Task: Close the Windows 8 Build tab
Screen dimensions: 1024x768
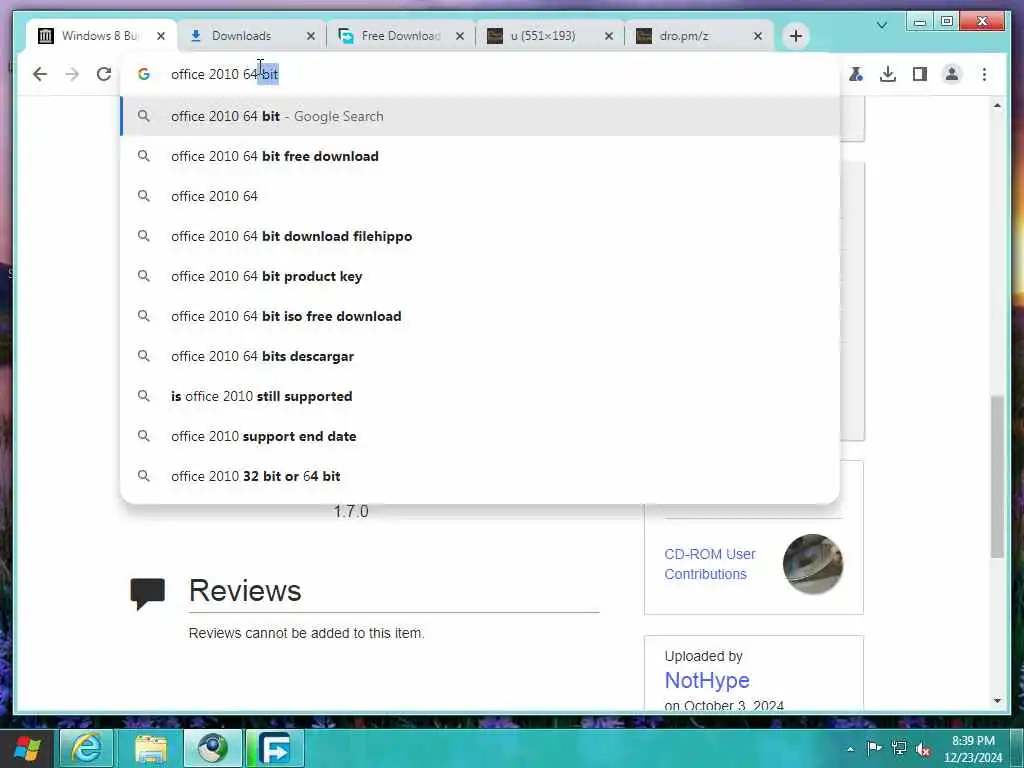Action: click(x=161, y=36)
